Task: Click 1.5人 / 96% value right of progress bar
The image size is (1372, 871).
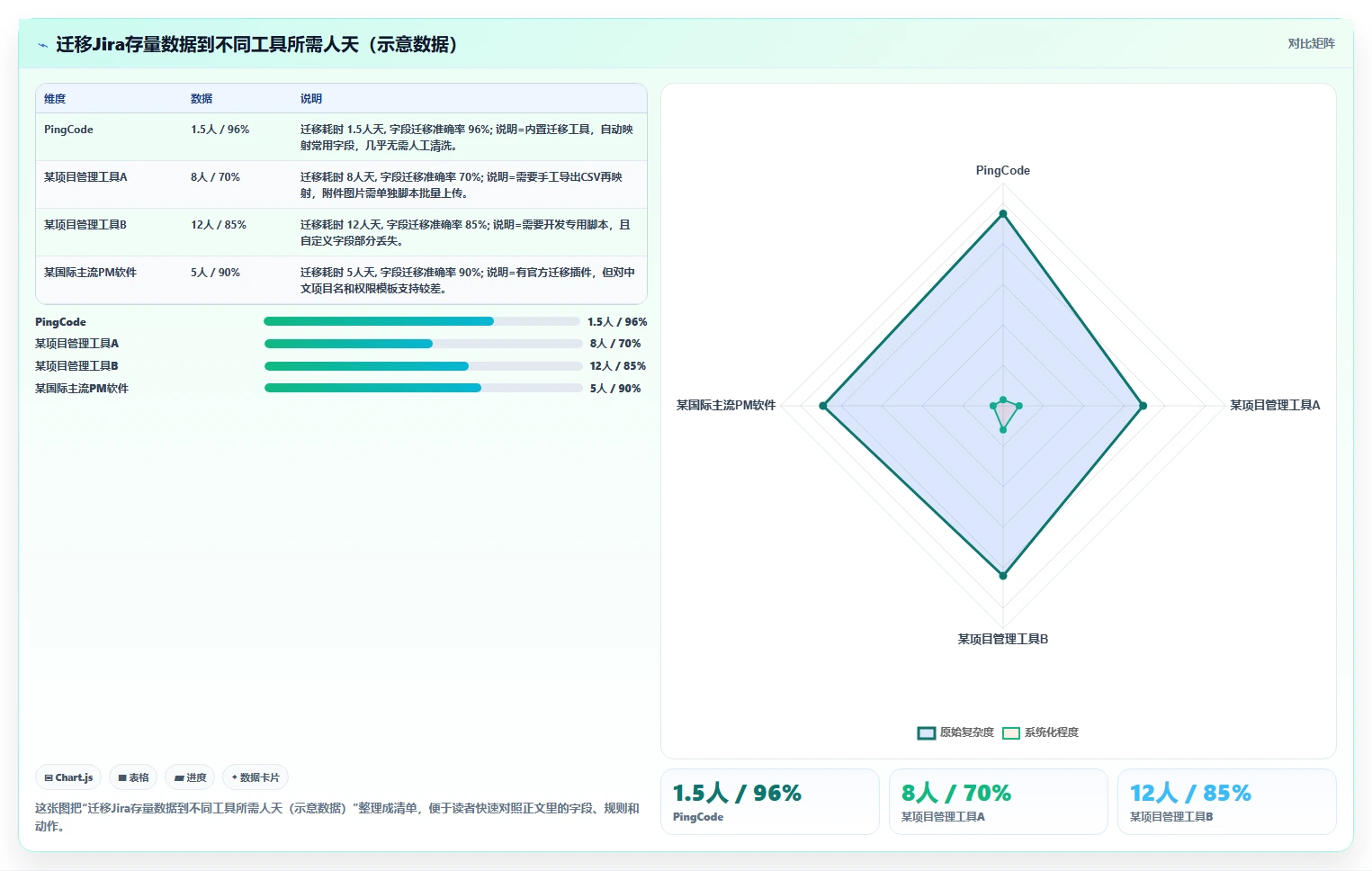Action: pos(617,322)
